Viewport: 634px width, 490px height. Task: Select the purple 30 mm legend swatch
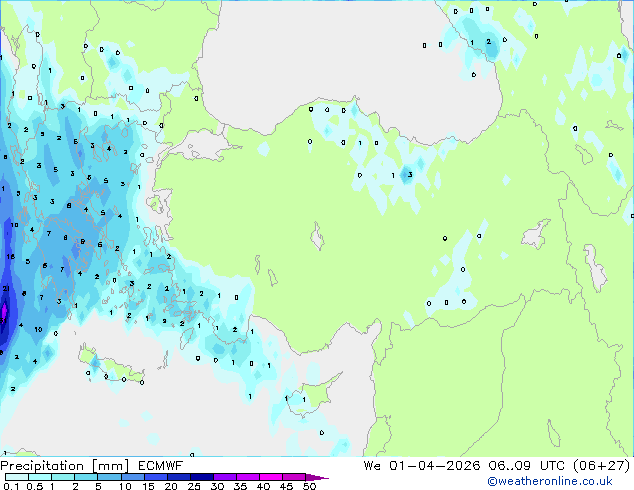[225, 477]
